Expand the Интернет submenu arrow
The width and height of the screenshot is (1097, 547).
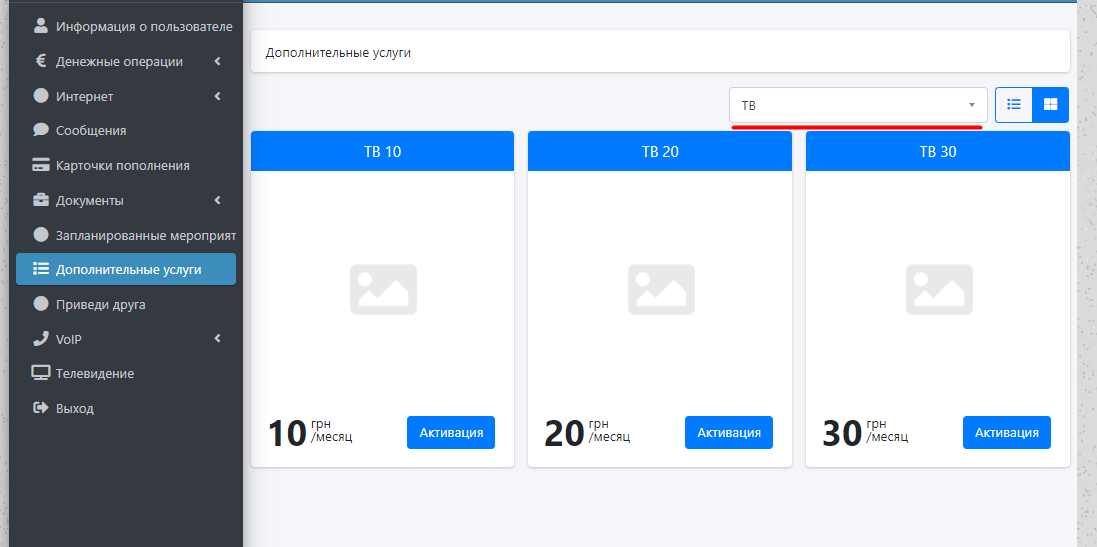coord(218,97)
